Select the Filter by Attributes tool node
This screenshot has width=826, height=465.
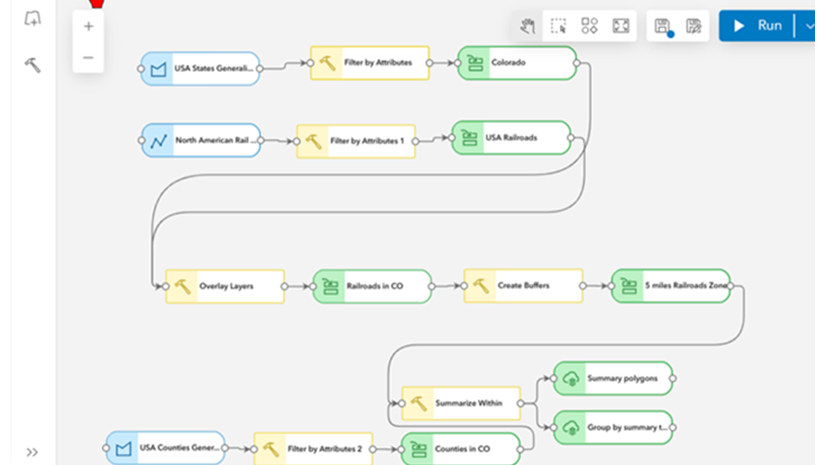[x=370, y=63]
